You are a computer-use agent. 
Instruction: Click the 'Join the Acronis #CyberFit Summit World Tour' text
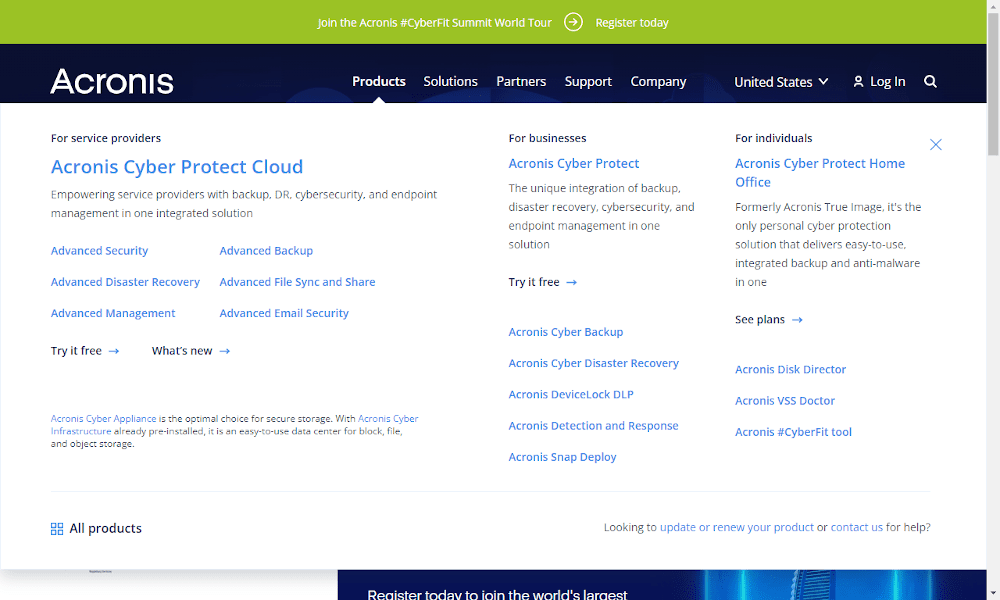coord(434,23)
